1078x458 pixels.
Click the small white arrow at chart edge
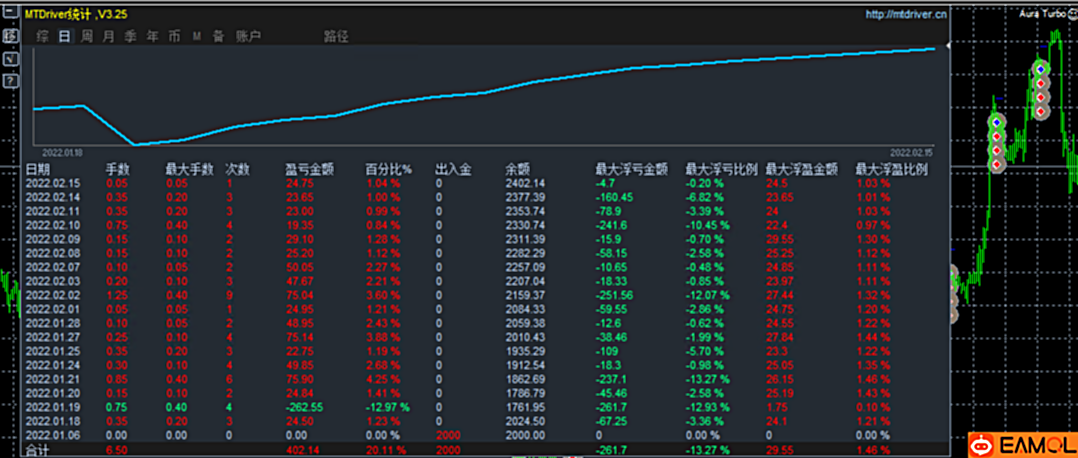tap(948, 46)
